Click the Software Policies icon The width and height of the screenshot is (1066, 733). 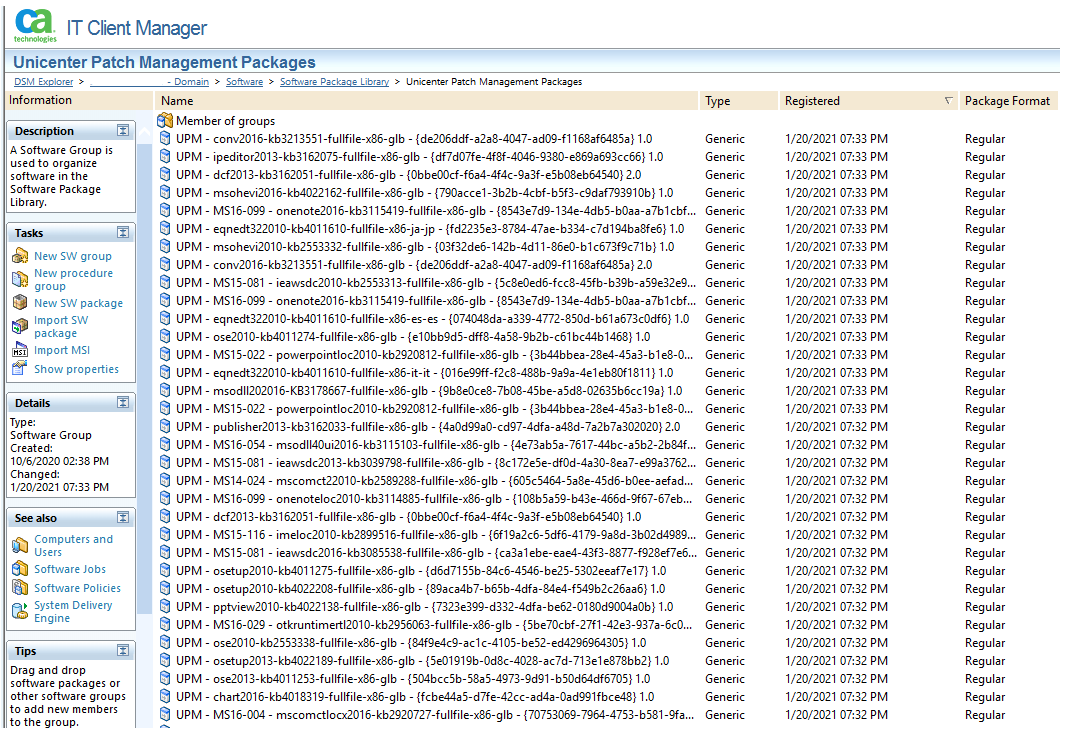pos(20,587)
